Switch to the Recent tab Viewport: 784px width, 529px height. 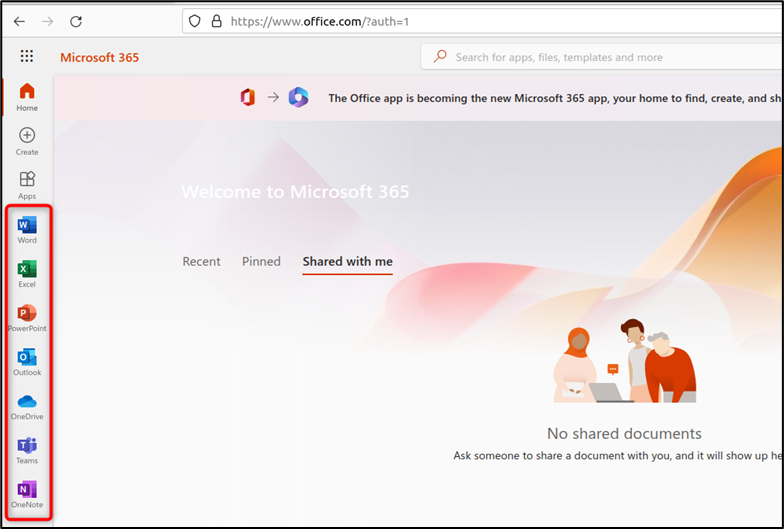(202, 262)
